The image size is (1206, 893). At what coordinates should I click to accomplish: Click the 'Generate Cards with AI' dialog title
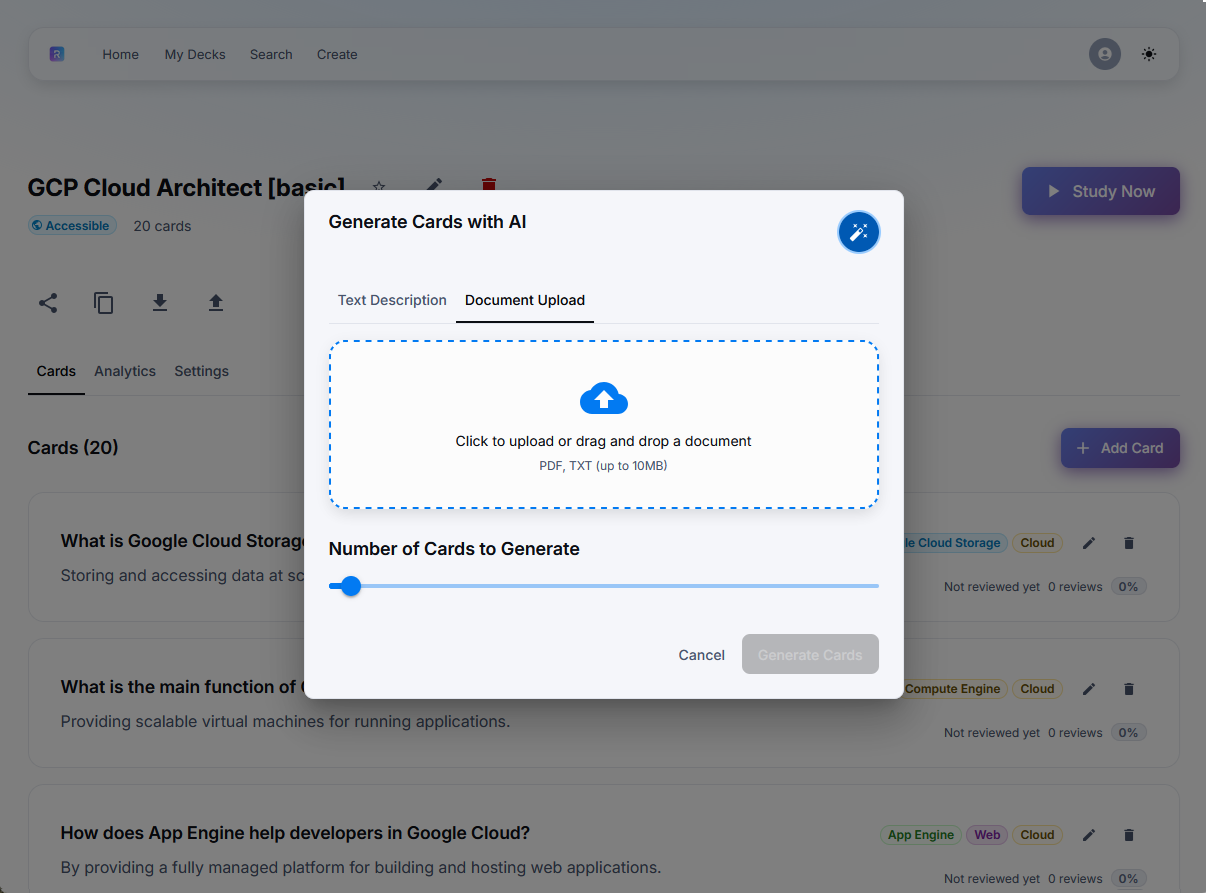pos(427,222)
